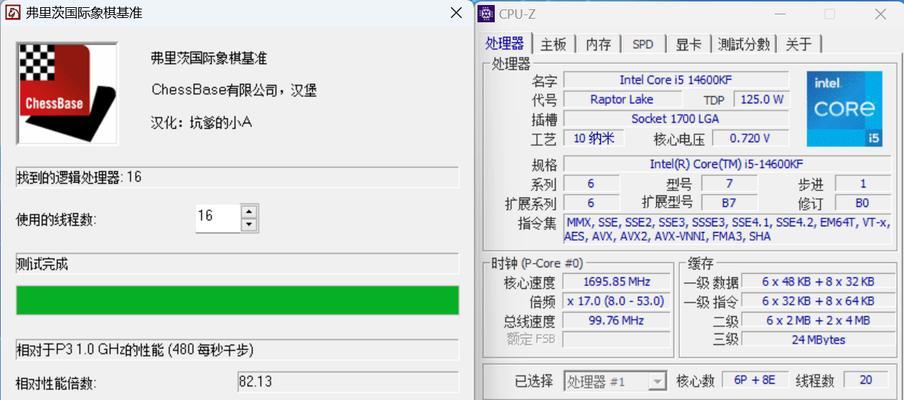Screen dimensions: 904x400
Task: Switch to the 显卡 tab in CPU-Z
Action: [x=688, y=44]
